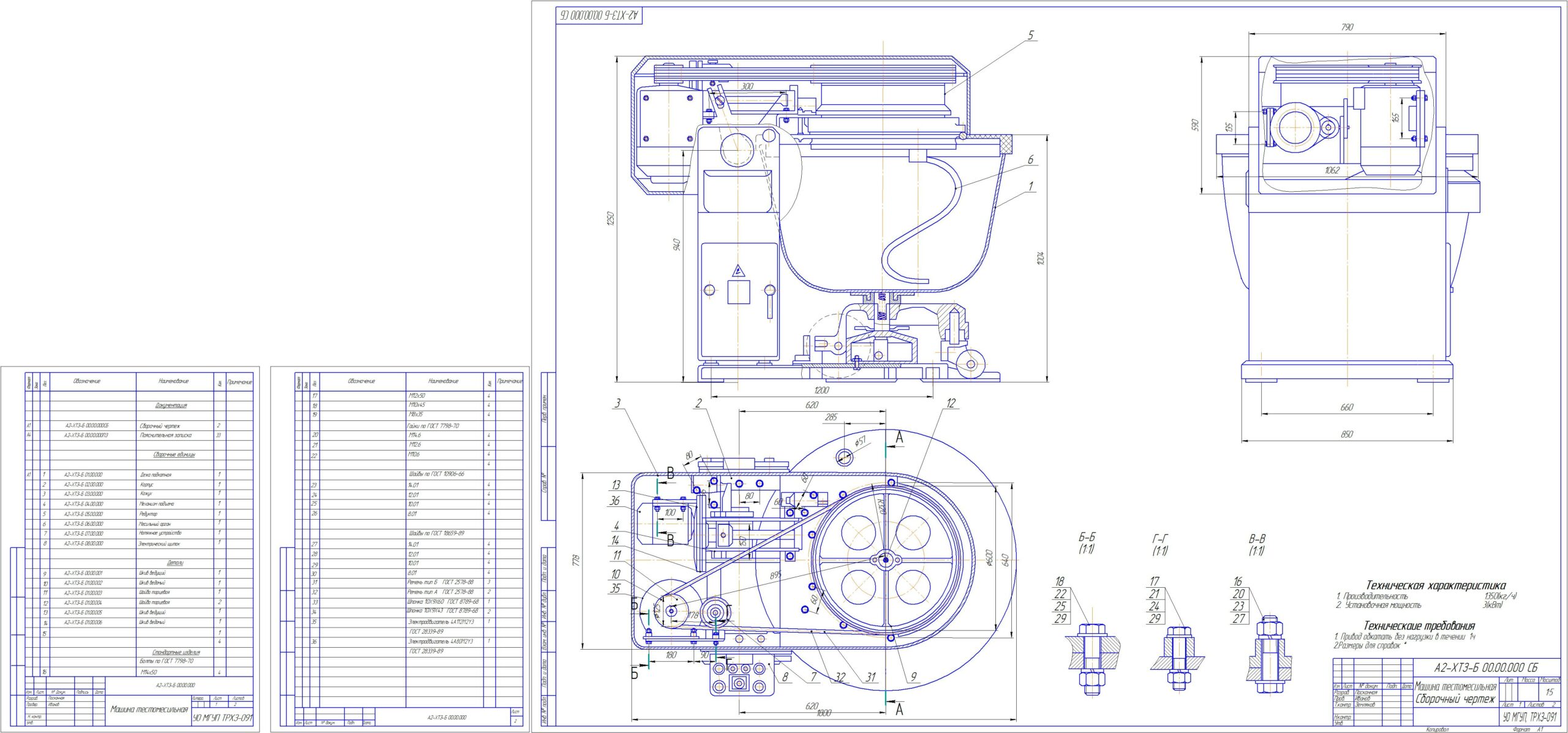The image size is (1568, 733).
Task: Select the 940 vertical dimension
Action: pos(677,246)
